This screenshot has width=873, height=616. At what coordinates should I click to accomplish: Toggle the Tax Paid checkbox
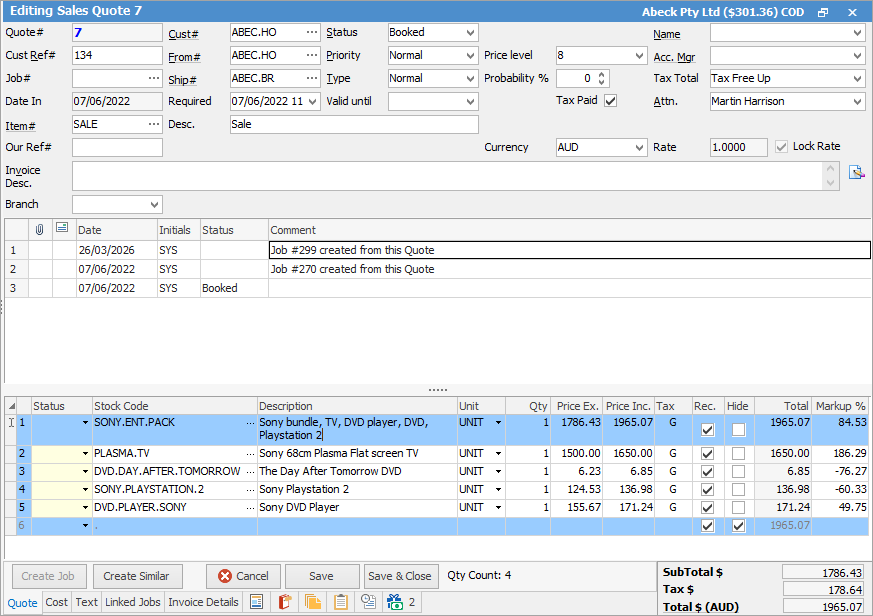point(611,100)
